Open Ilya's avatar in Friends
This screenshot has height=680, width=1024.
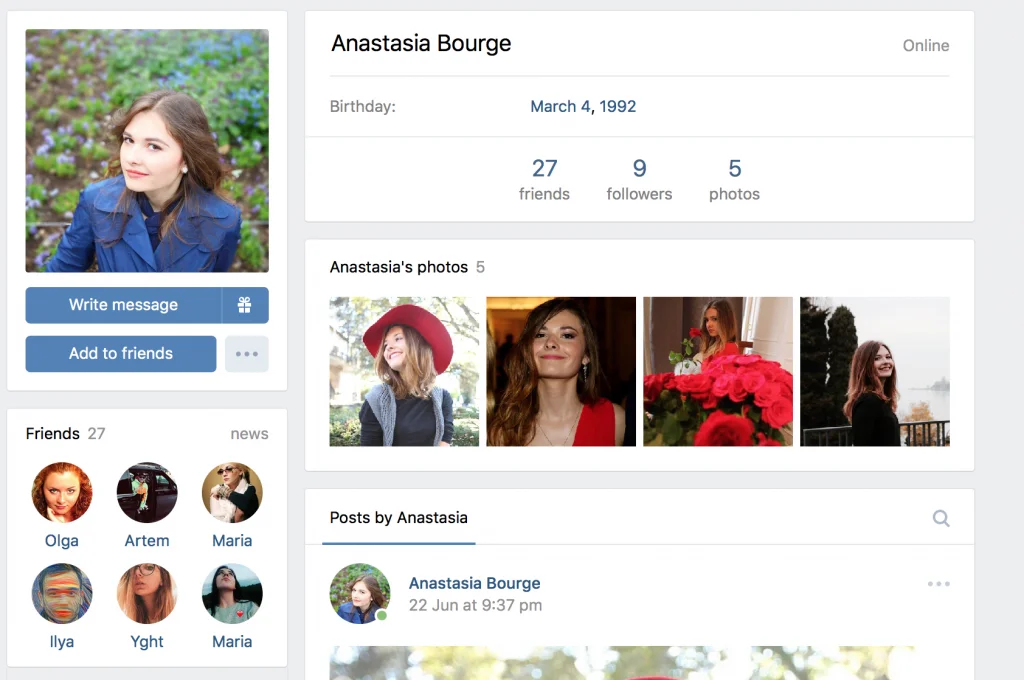62,594
